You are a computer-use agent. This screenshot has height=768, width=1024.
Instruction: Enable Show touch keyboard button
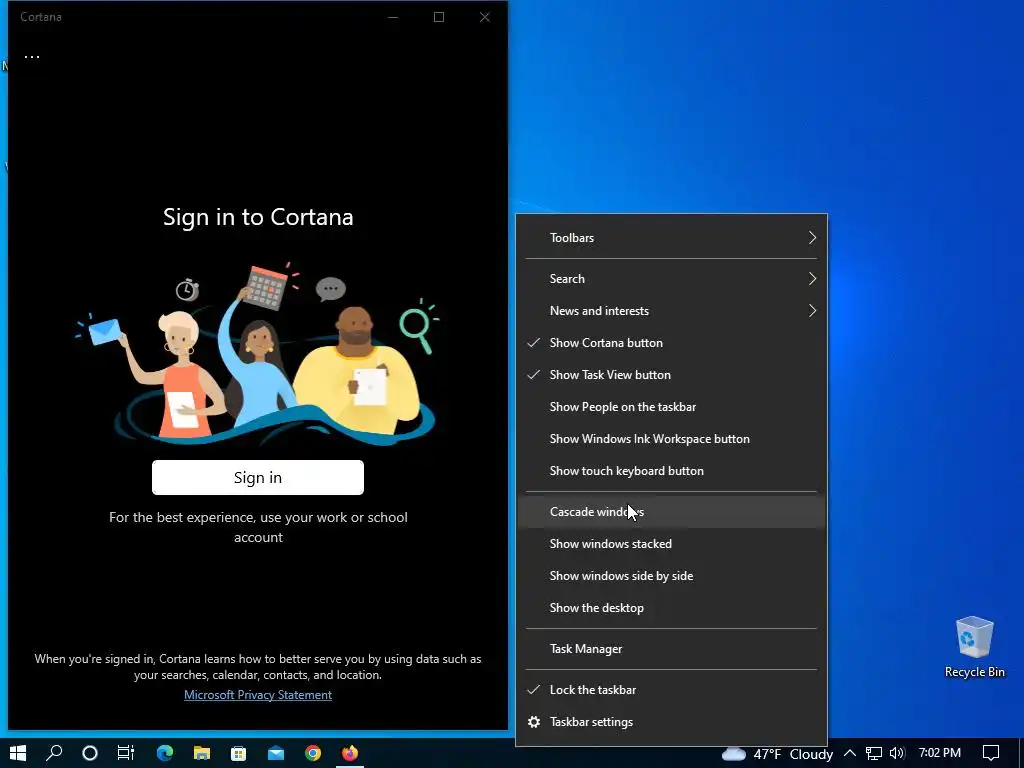pyautogui.click(x=671, y=471)
